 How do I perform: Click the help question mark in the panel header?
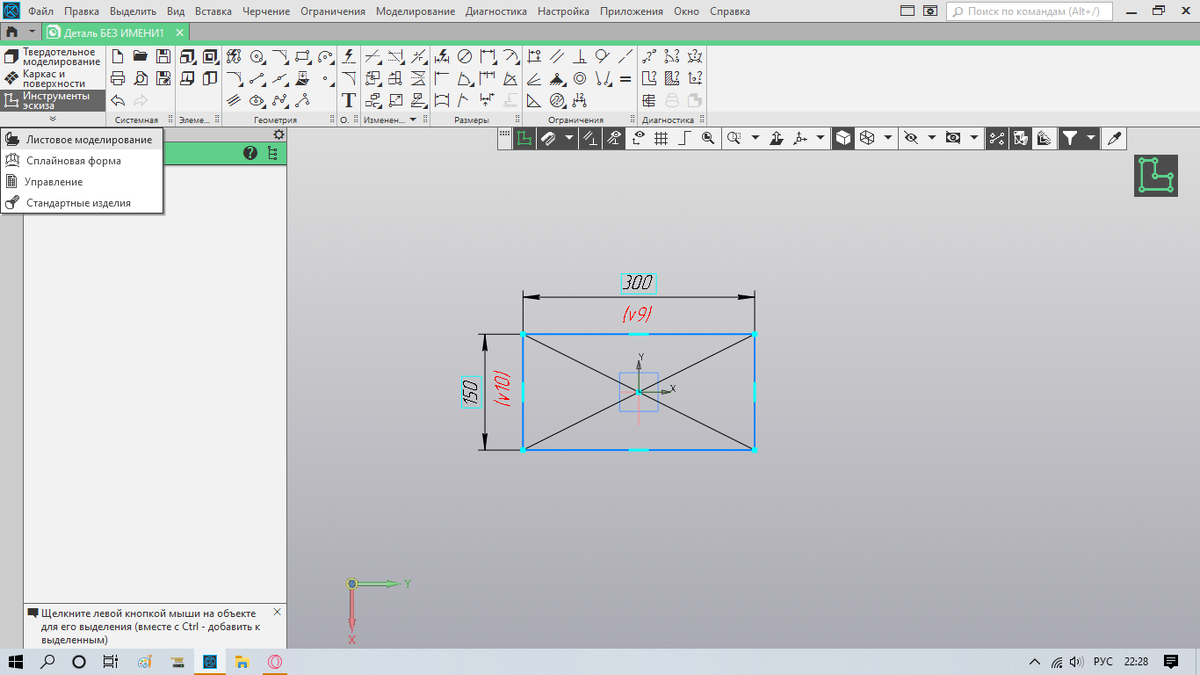coord(250,153)
